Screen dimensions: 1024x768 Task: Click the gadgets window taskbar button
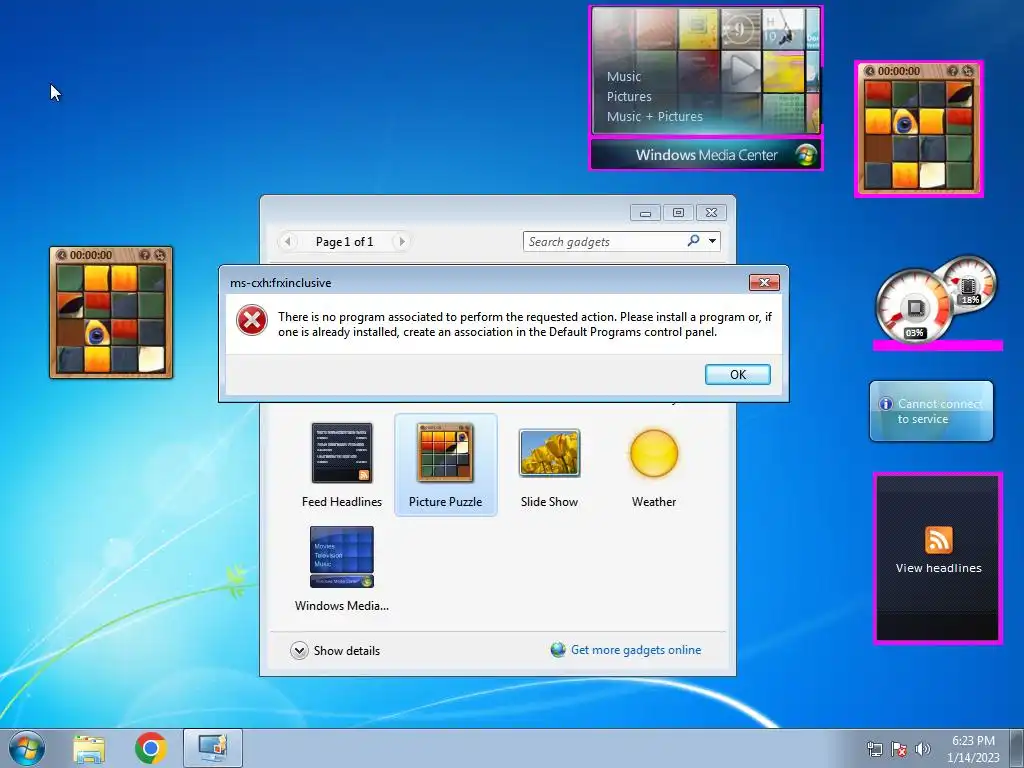pyautogui.click(x=213, y=748)
